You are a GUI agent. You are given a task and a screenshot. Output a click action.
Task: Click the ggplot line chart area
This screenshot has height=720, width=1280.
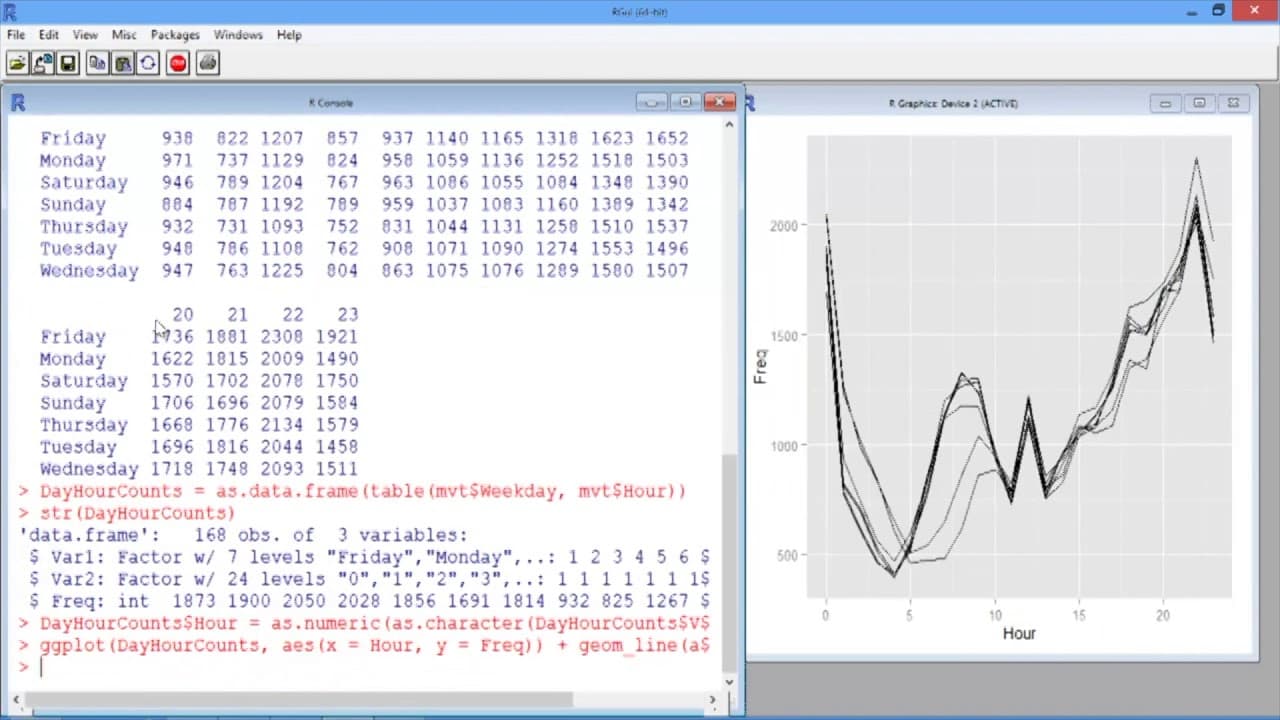(x=1019, y=367)
